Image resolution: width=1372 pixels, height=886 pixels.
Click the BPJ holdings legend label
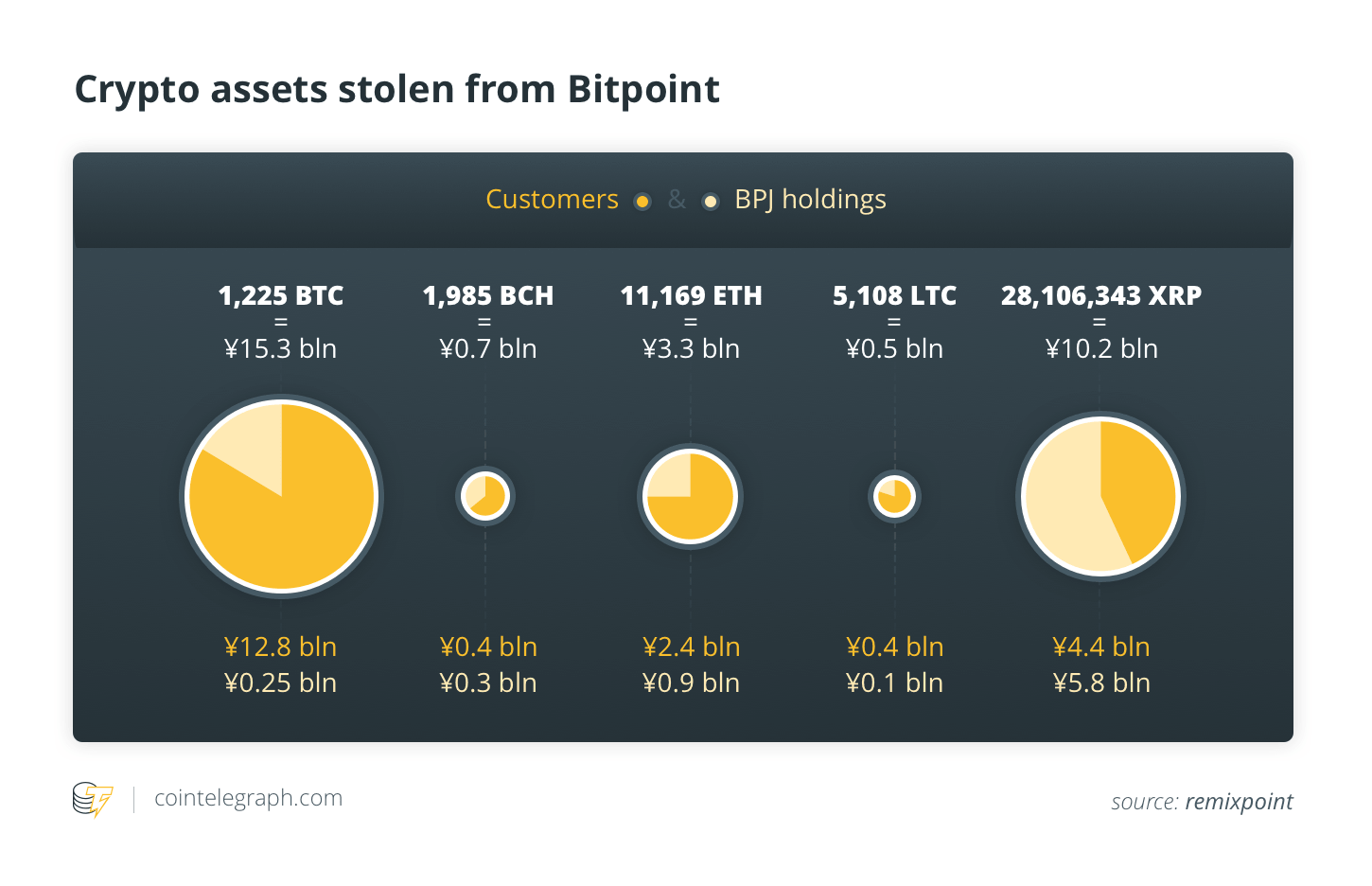810,200
